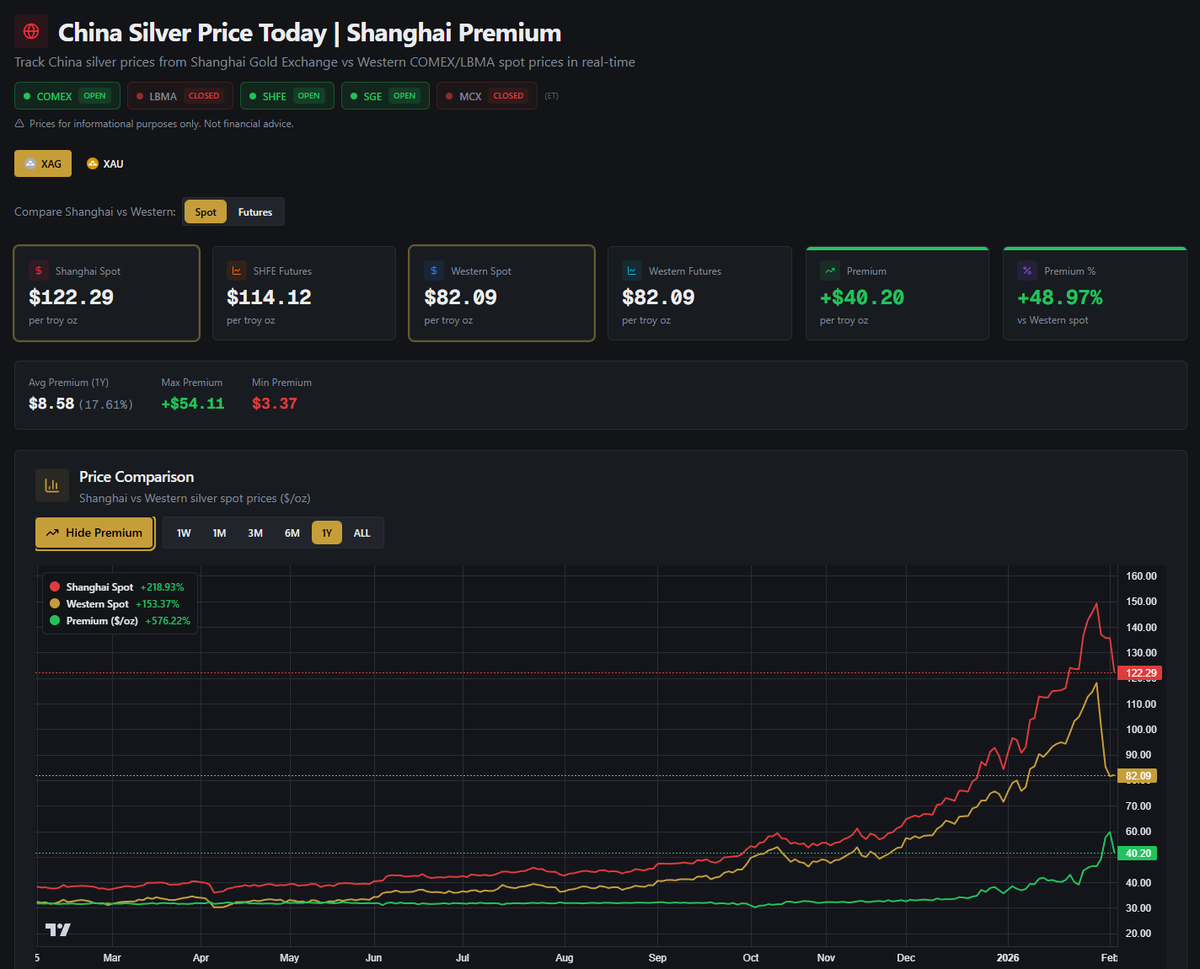Click the green status dot for COMEX
1200x969 pixels.
pos(27,96)
